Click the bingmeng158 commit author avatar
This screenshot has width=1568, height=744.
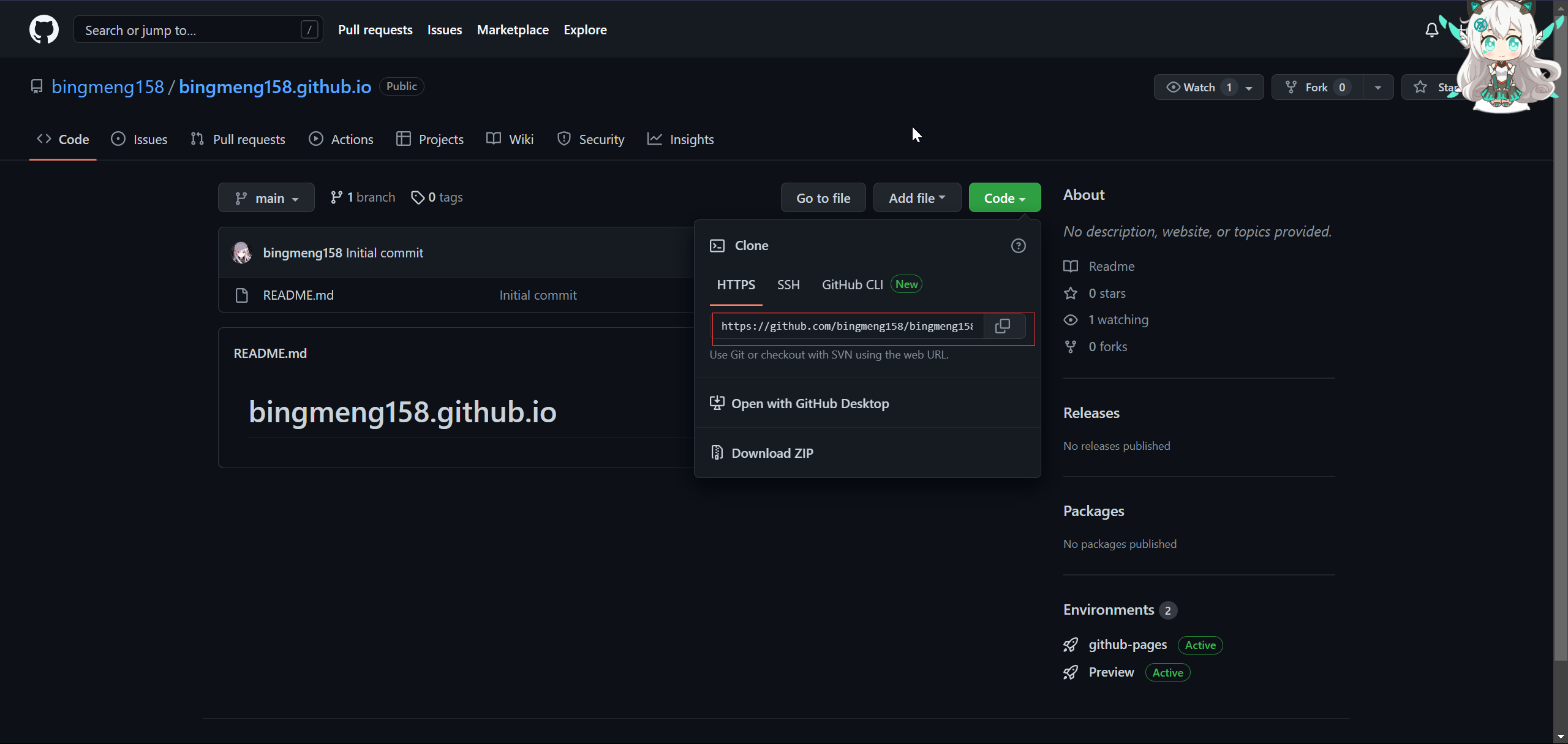coord(242,252)
